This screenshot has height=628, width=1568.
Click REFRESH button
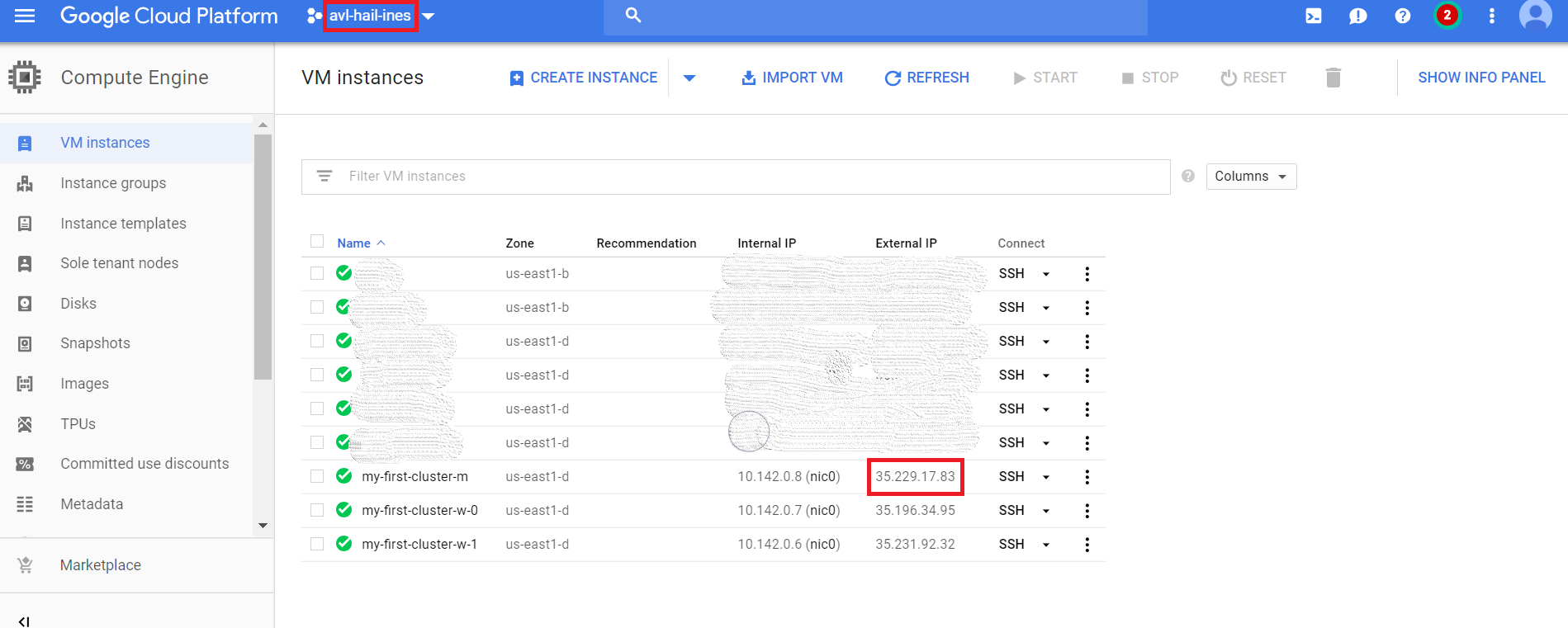pos(926,78)
